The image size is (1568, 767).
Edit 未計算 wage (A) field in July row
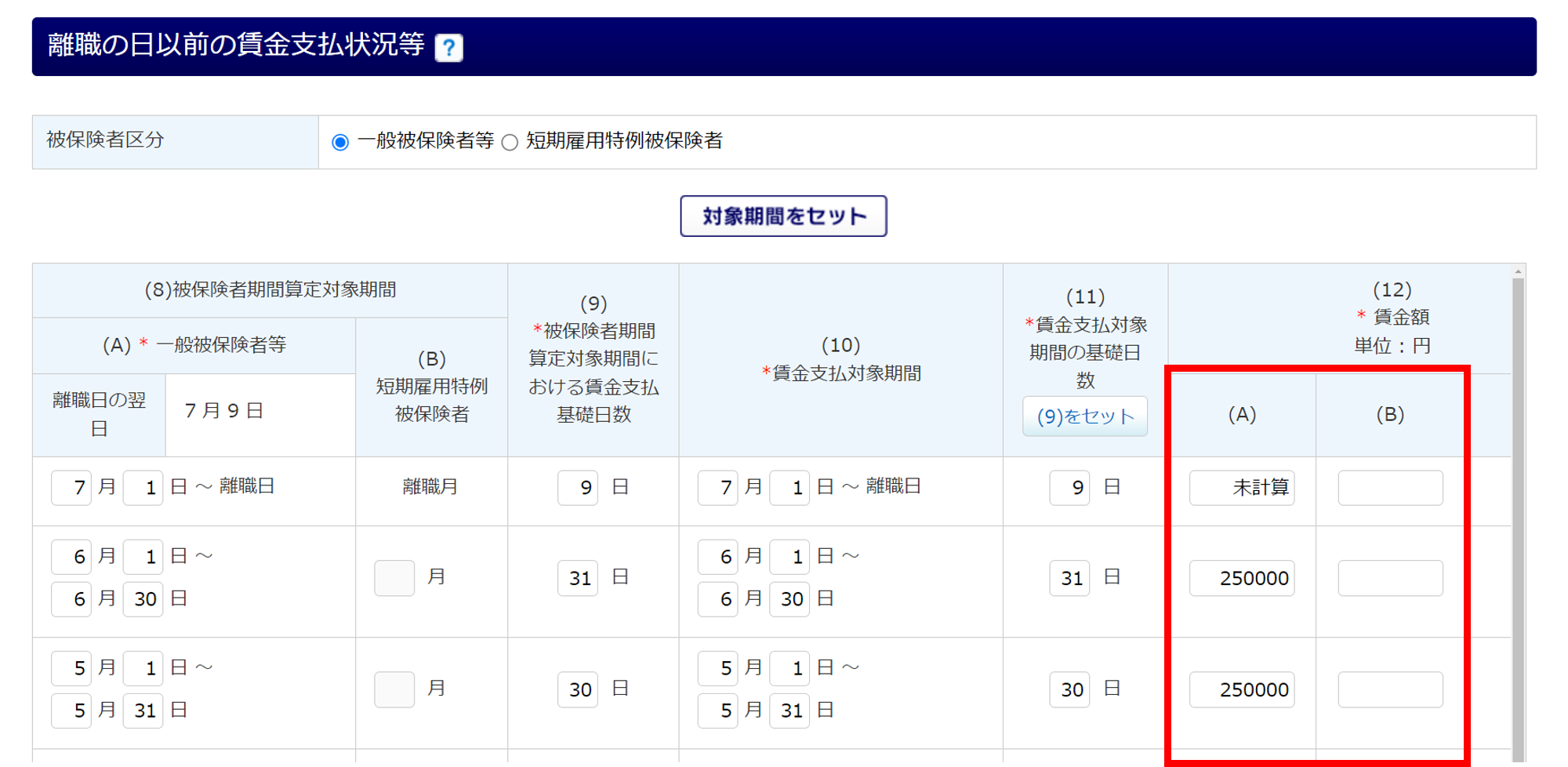click(x=1242, y=488)
